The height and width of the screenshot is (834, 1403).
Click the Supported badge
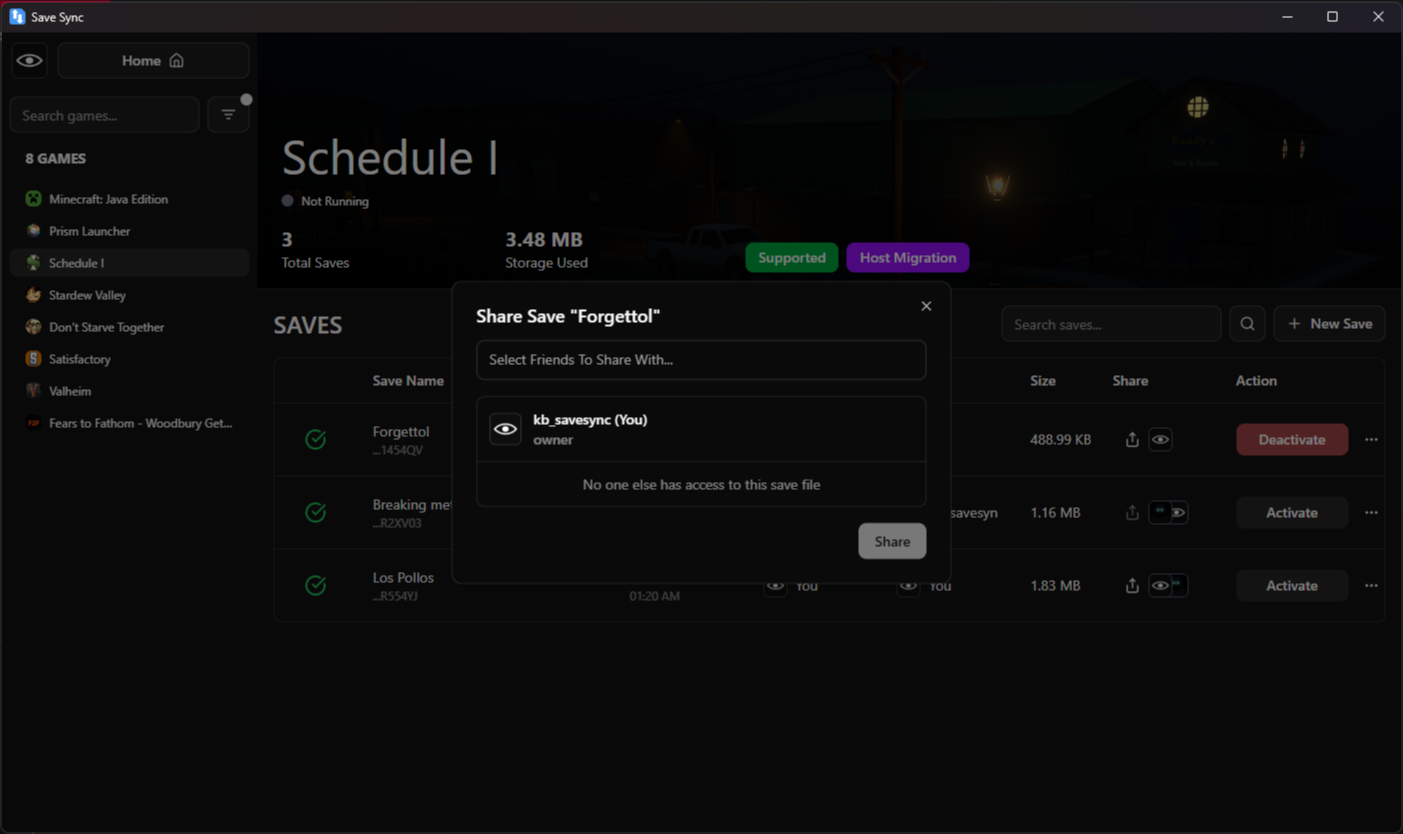(792, 258)
